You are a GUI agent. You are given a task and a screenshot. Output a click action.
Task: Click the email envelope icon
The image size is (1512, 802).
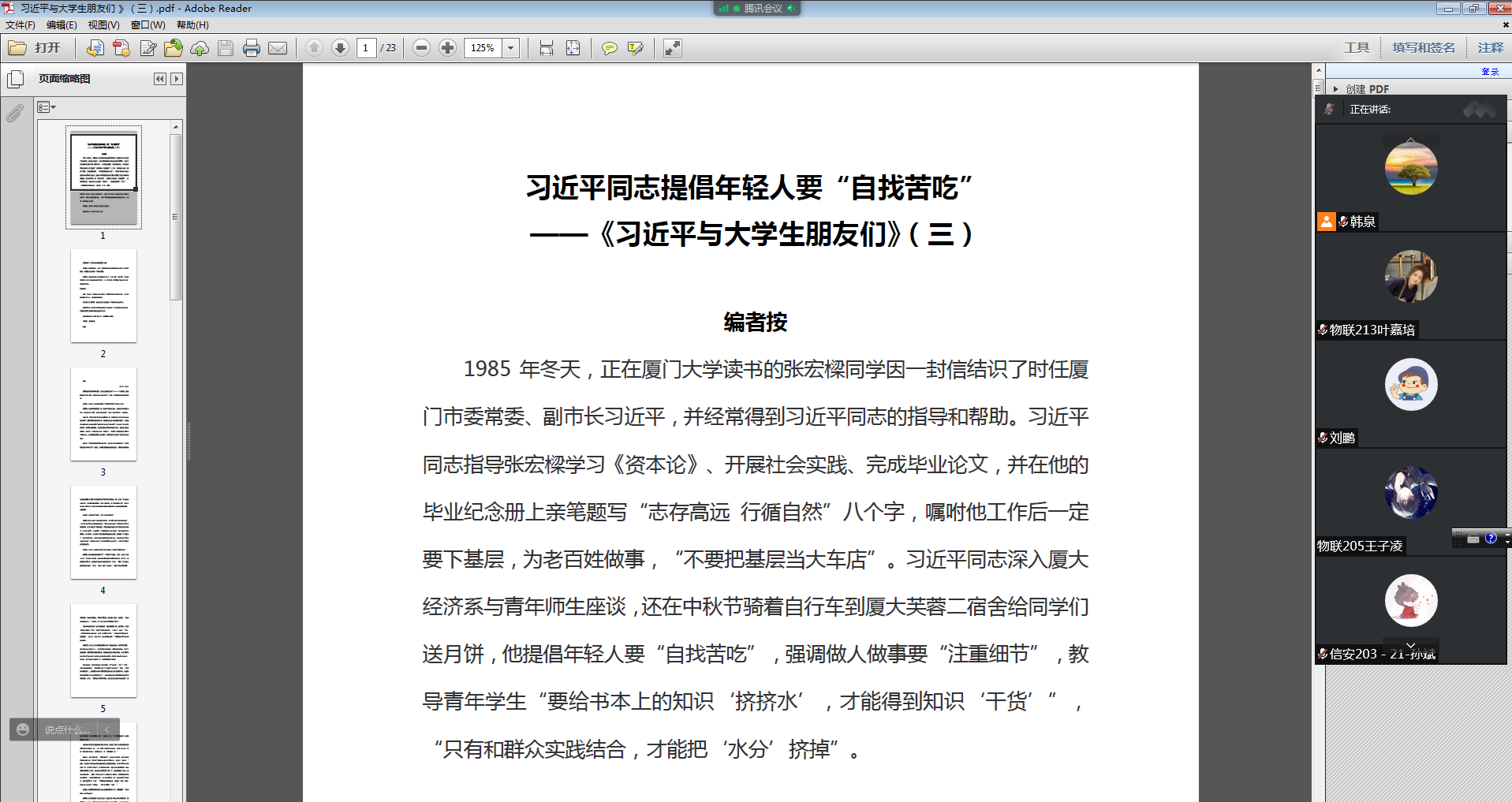pos(278,48)
